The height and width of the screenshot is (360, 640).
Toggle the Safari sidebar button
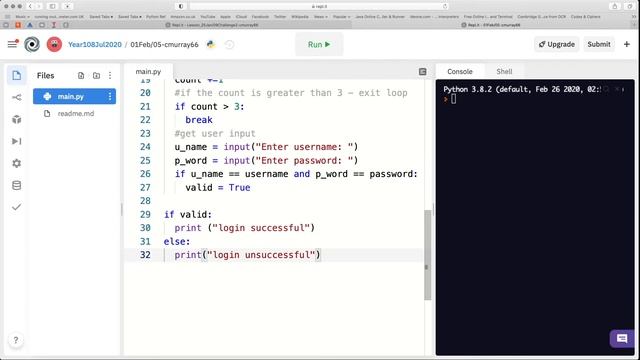click(x=52, y=6)
